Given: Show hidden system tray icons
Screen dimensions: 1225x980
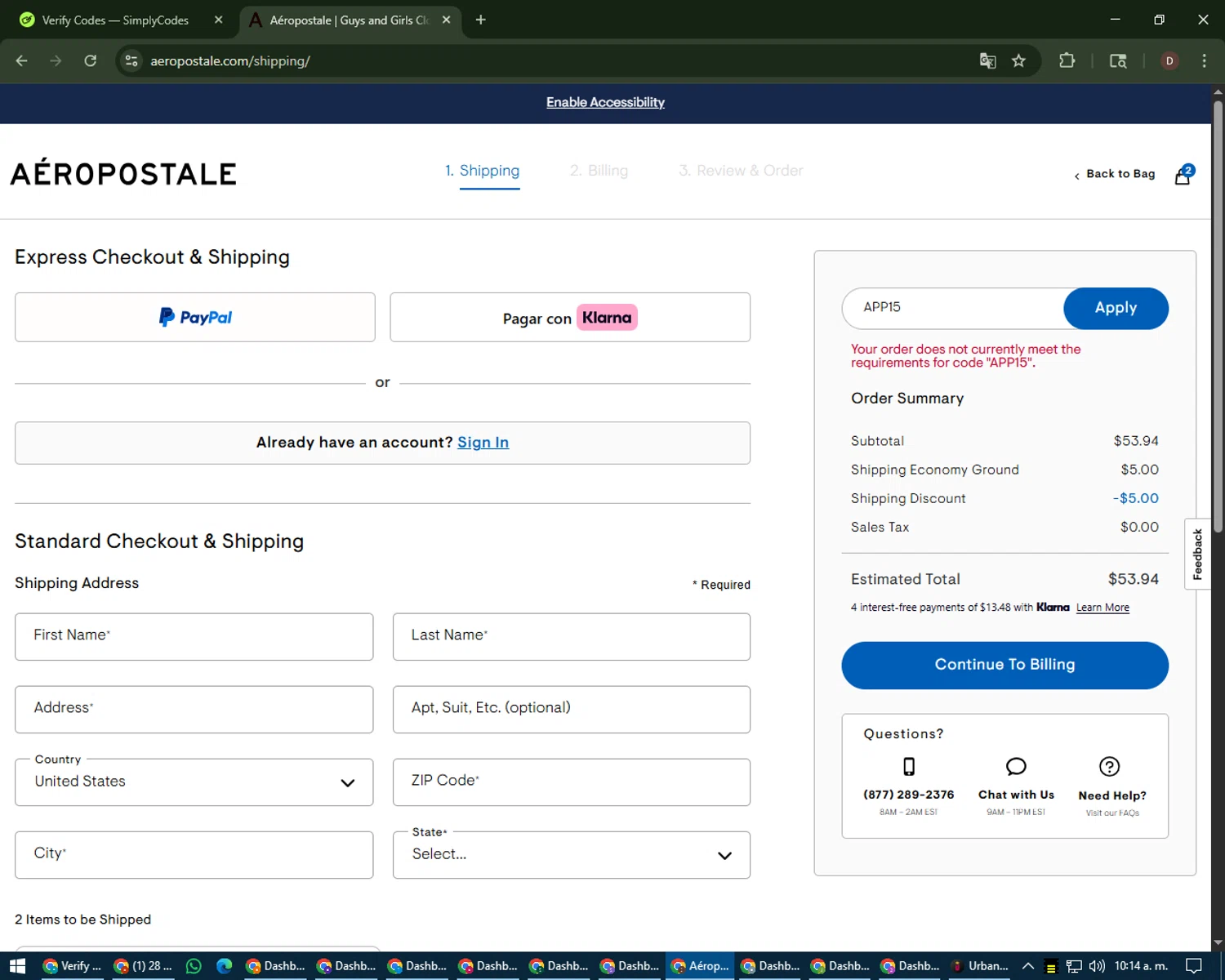Looking at the screenshot, I should pyautogui.click(x=1028, y=966).
